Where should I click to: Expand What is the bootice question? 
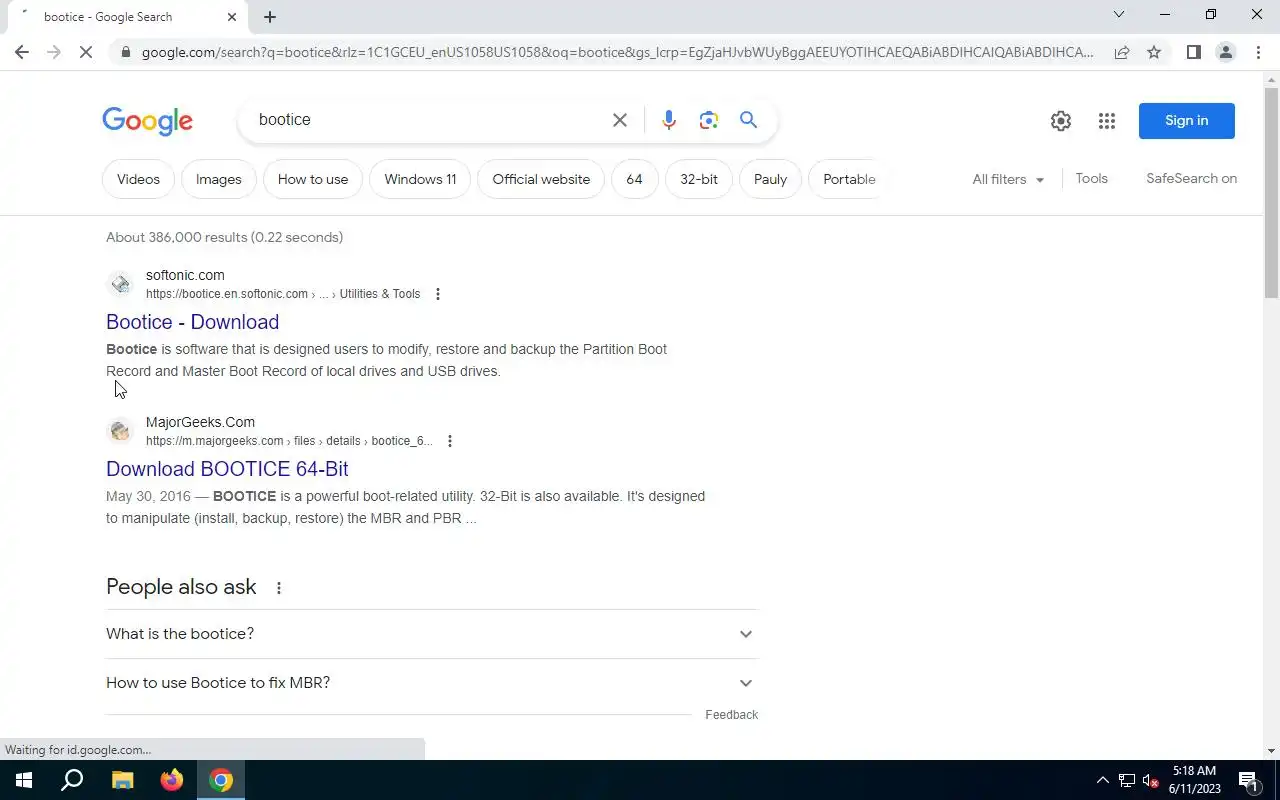pos(432,634)
